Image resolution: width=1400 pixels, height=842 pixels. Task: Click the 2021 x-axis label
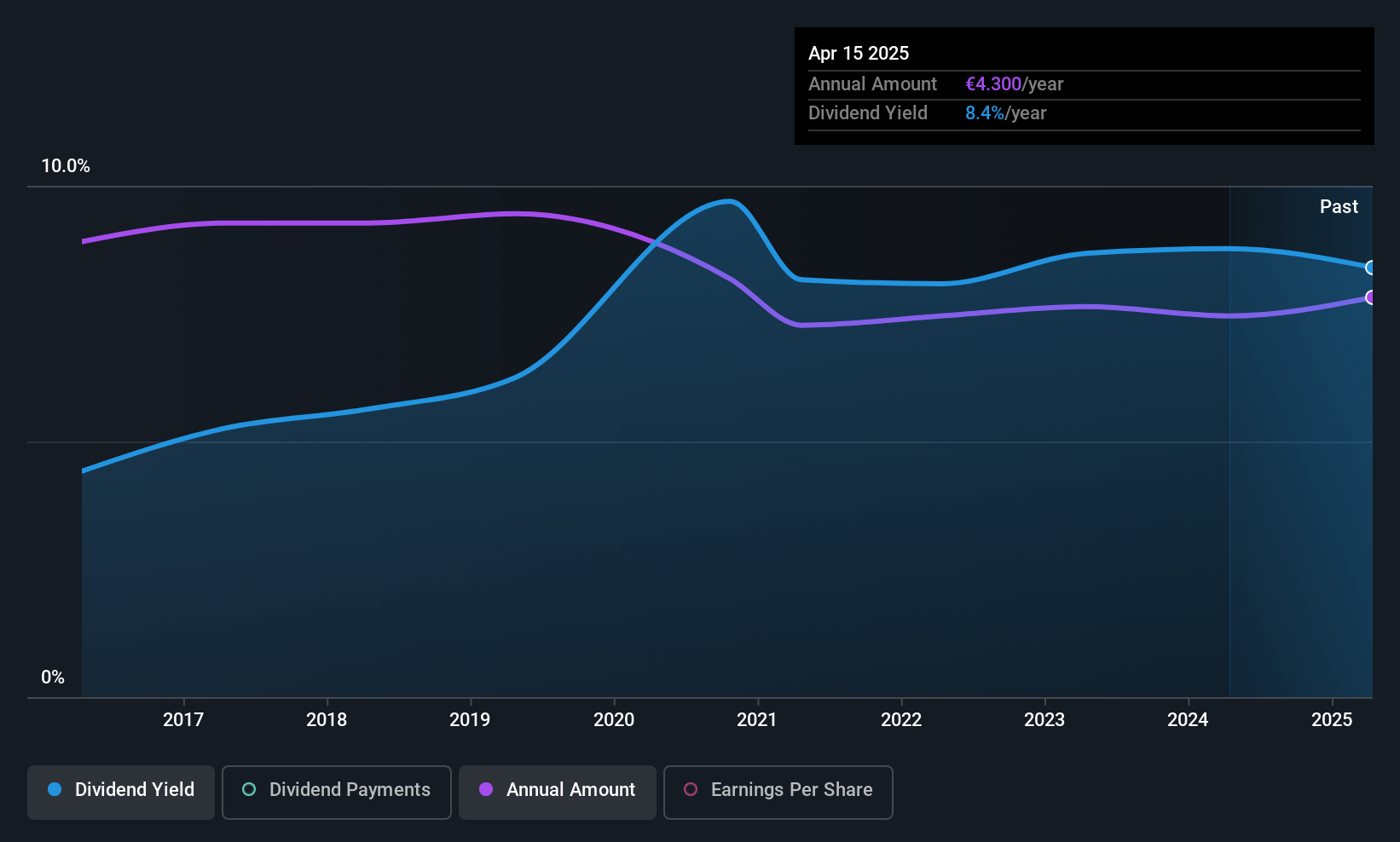[x=757, y=720]
